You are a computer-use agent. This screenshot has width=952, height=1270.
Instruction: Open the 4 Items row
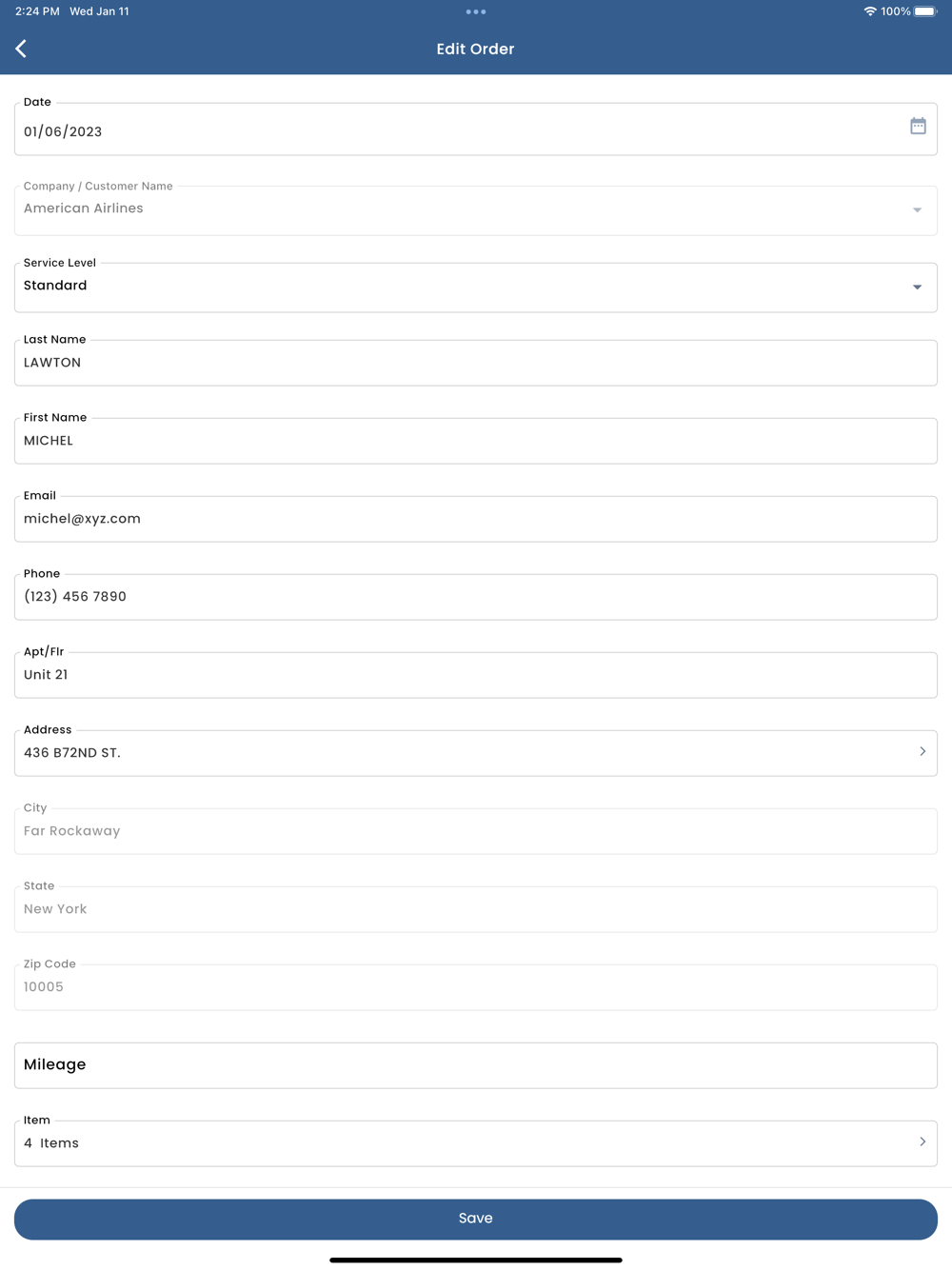pos(476,1143)
